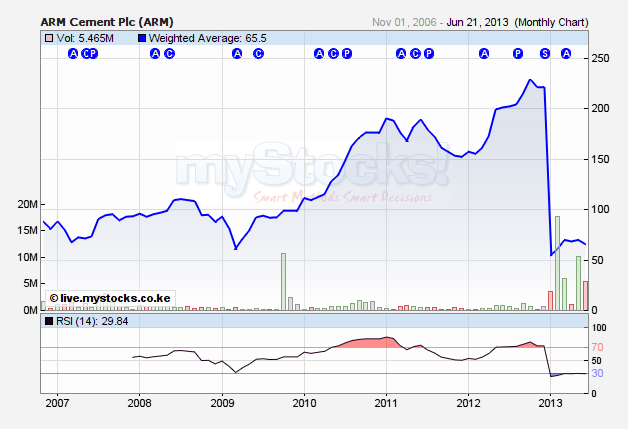Click the 'ARM Cement Plc (ARM)' chart title
This screenshot has height=429, width=628.
click(107, 22)
